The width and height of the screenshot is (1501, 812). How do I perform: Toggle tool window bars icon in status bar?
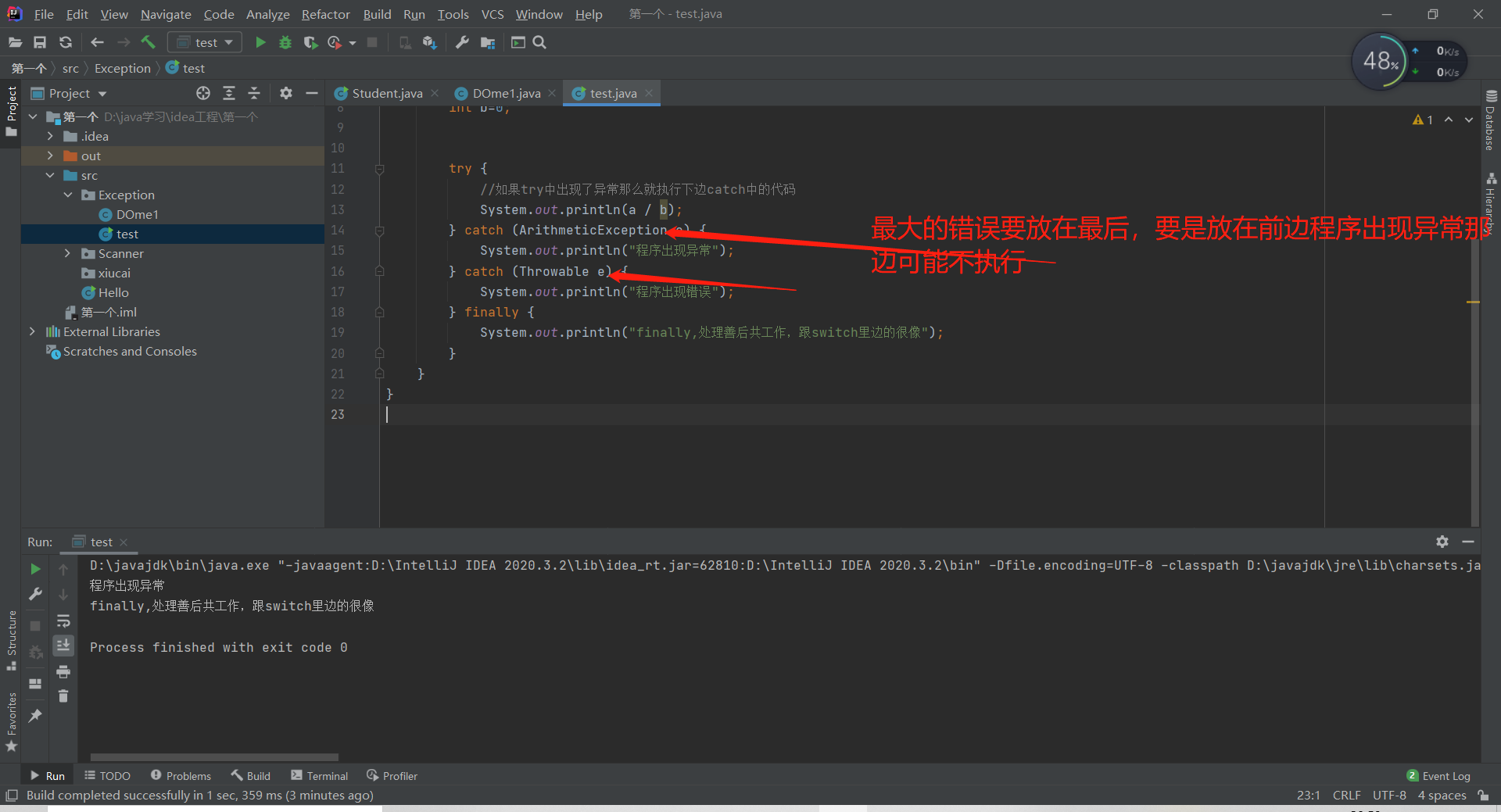[x=12, y=796]
